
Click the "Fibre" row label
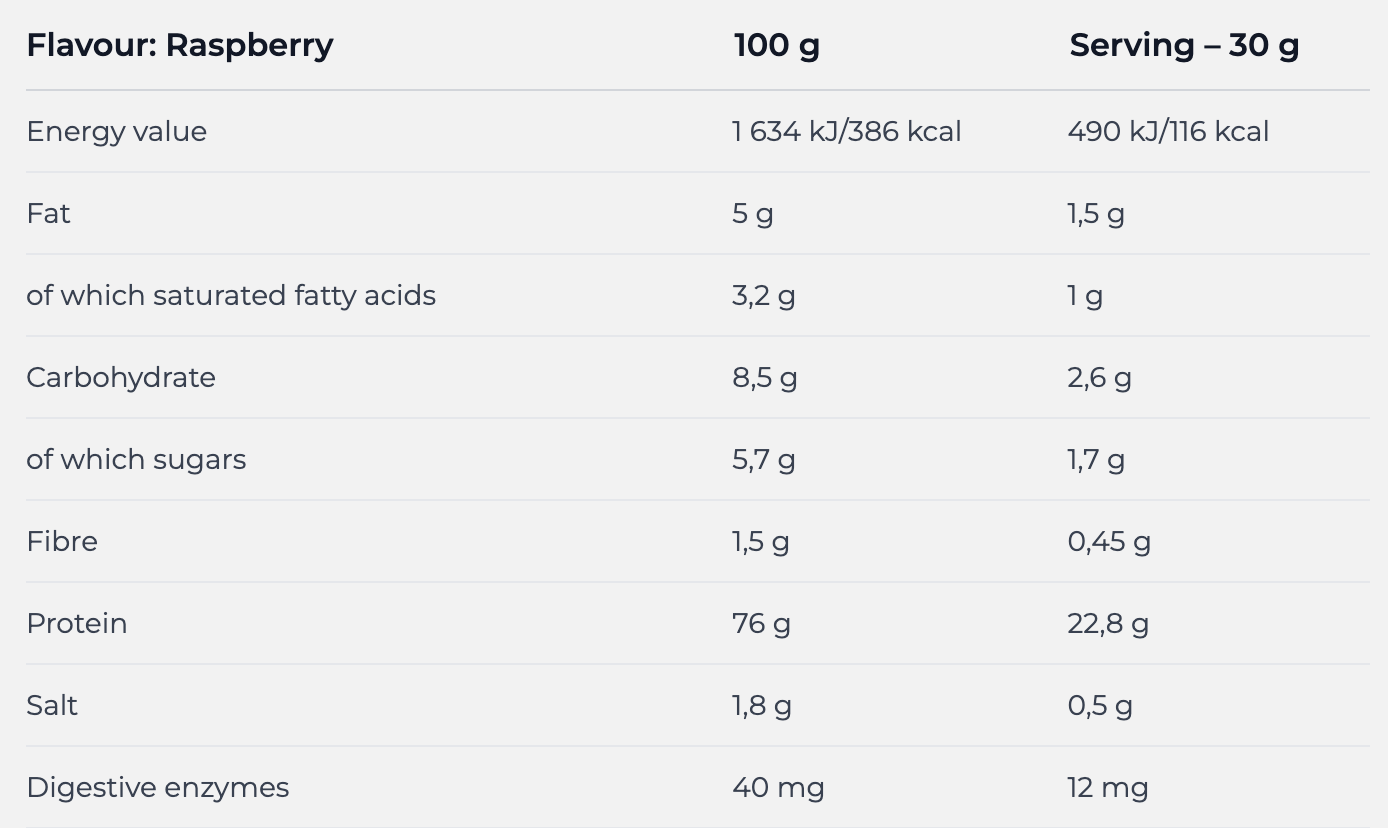click(x=62, y=541)
